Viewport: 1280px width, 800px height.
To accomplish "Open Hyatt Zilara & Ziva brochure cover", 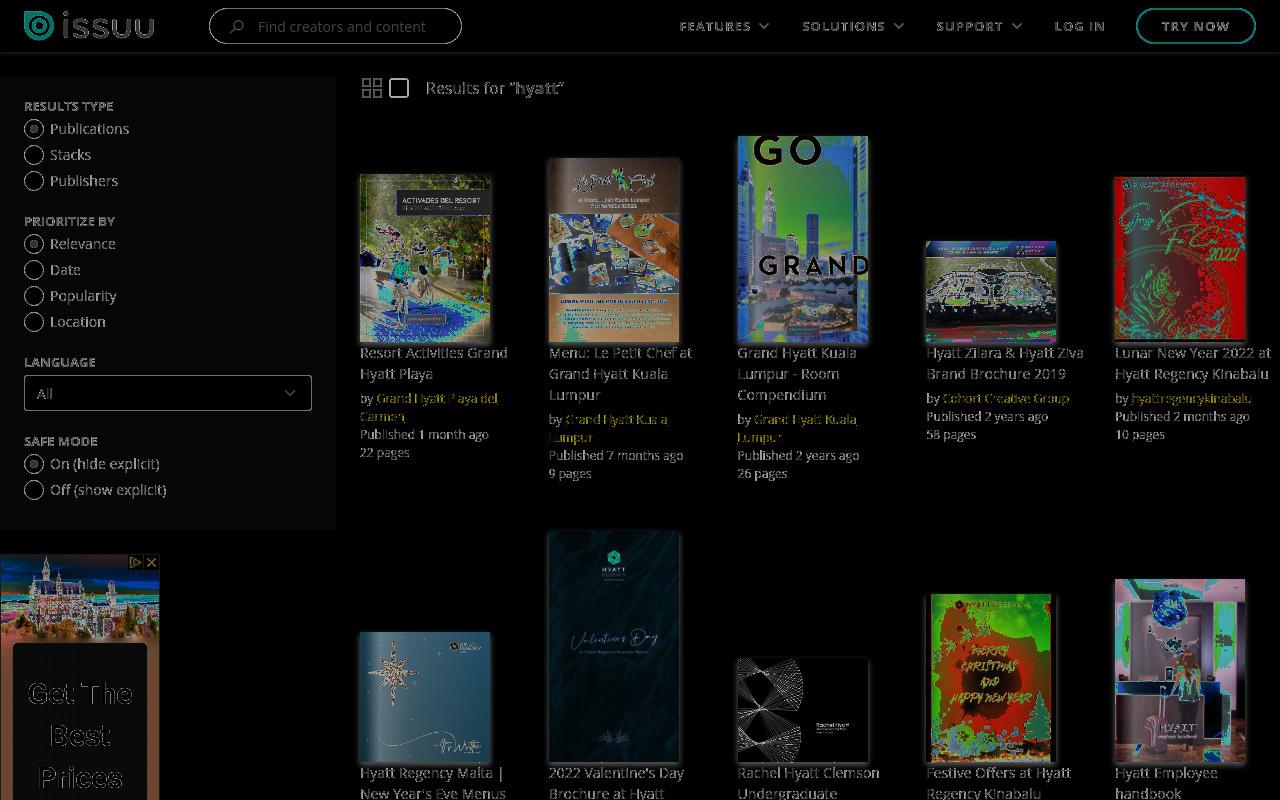I will pos(991,291).
